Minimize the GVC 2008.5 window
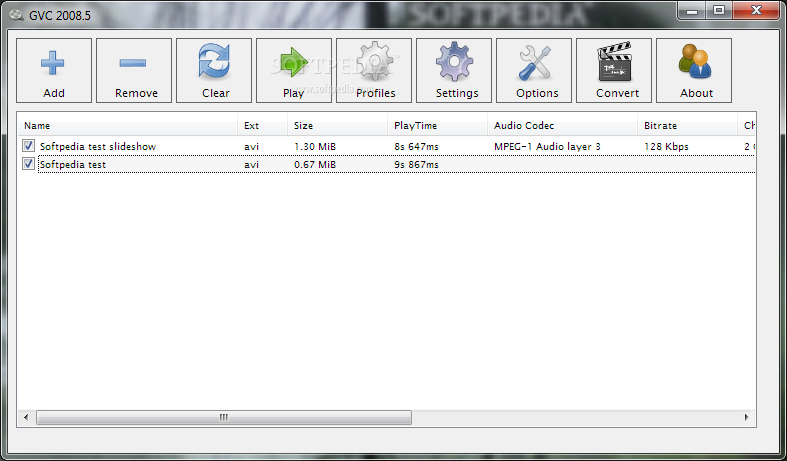The width and height of the screenshot is (787, 461). coord(692,11)
